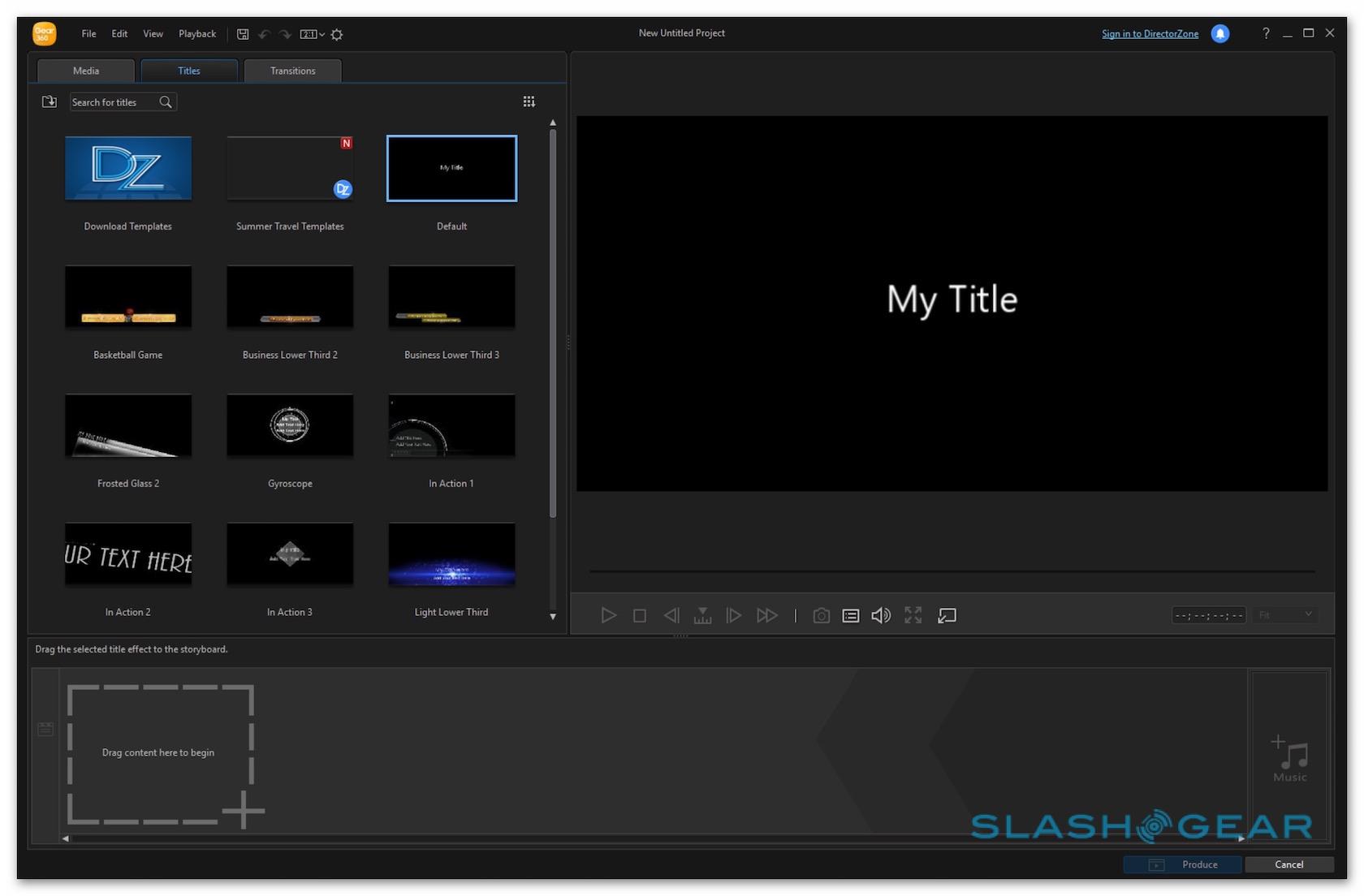The image size is (1364, 896).
Task: Open the Sign in to DirectorZone link
Action: click(x=1150, y=34)
